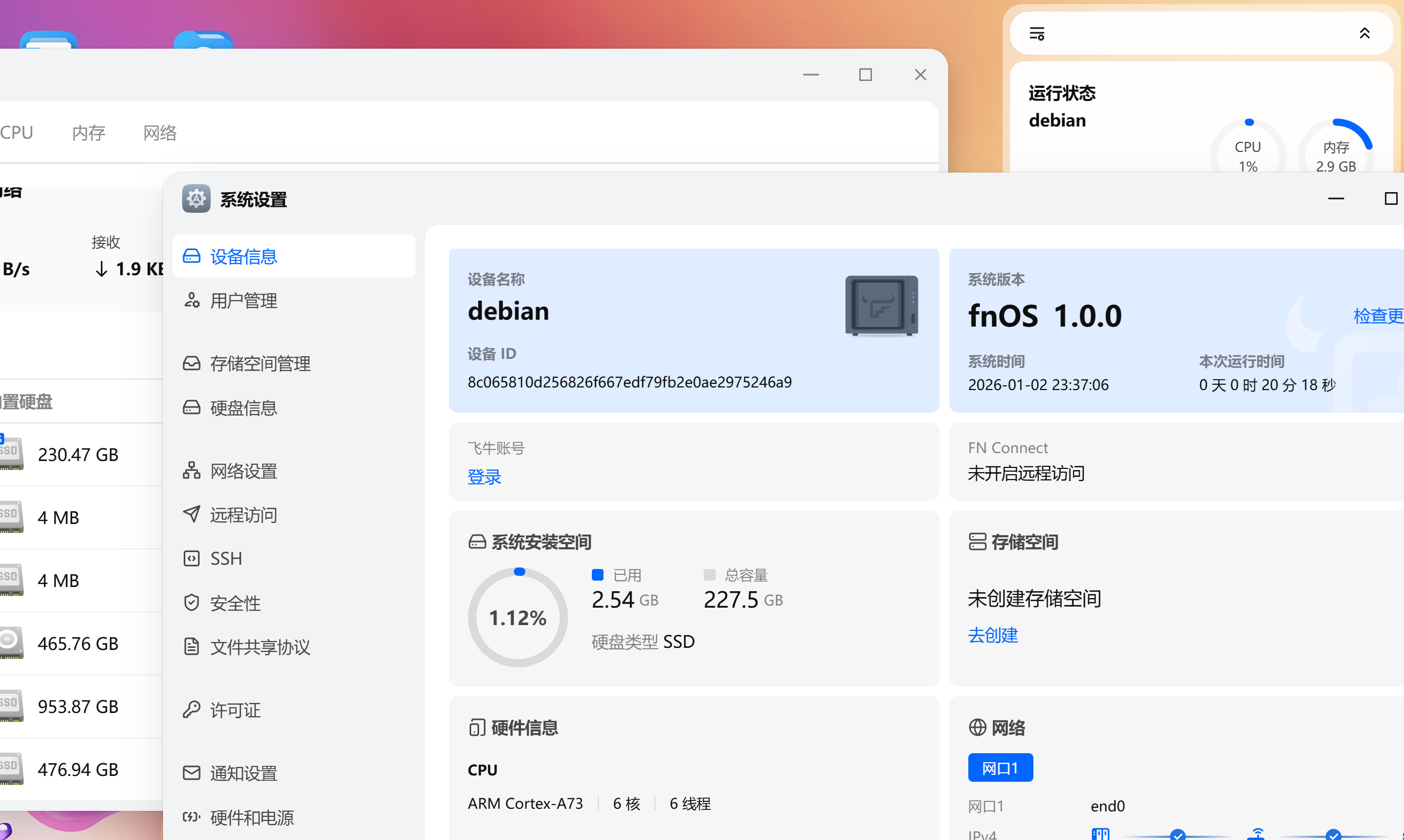Switch to the 网络 tab
This screenshot has height=840, width=1404.
[160, 132]
